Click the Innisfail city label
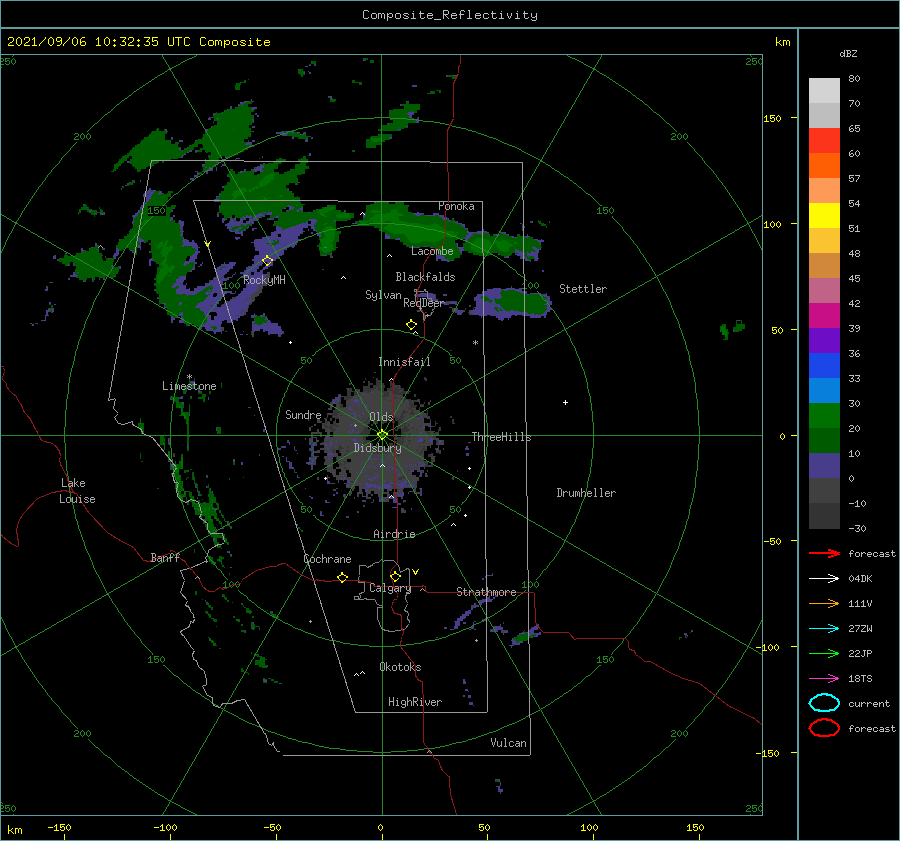The image size is (900, 841). click(x=404, y=362)
